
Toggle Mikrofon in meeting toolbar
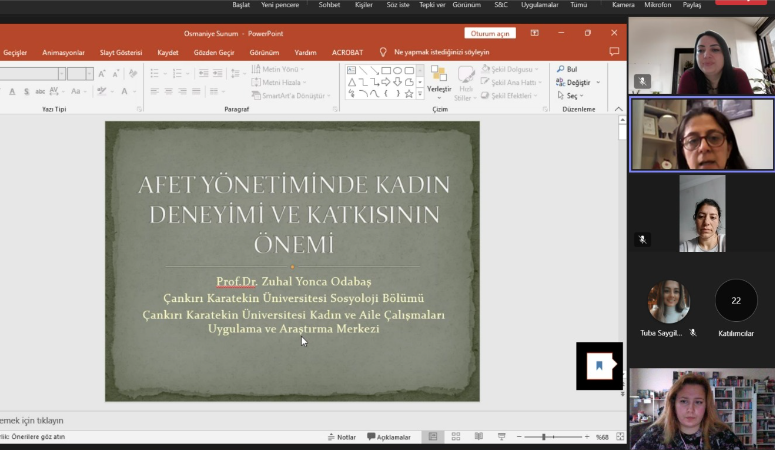click(657, 5)
